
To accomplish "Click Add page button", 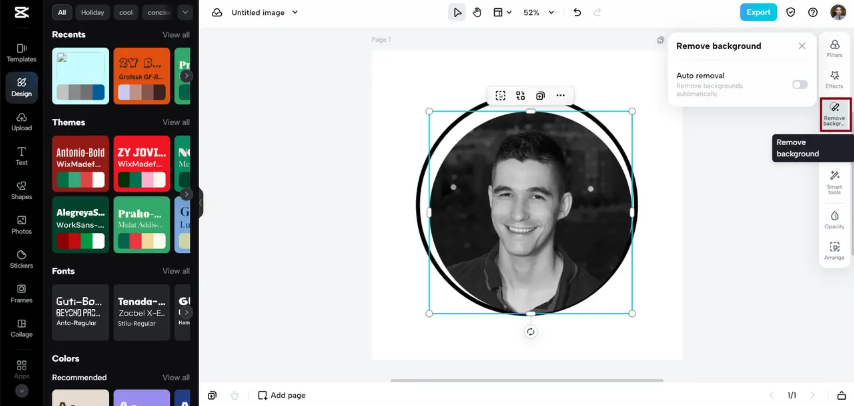I will (281, 395).
